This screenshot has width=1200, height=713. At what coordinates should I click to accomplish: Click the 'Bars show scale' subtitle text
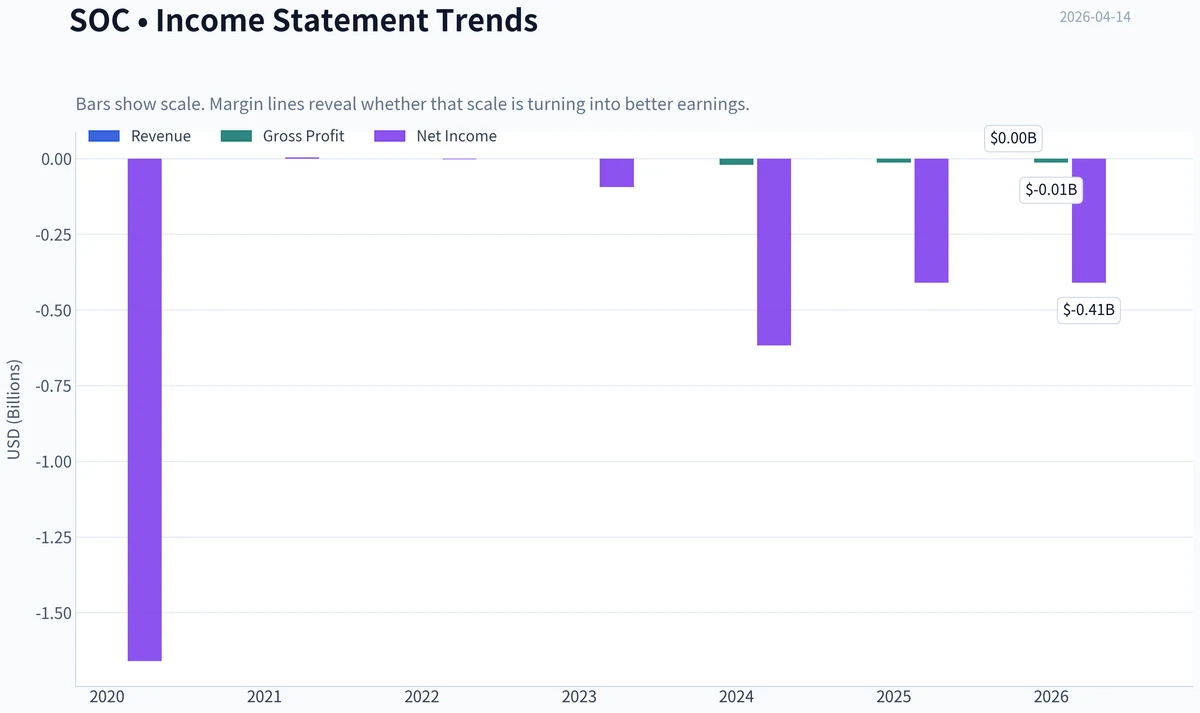tap(413, 104)
